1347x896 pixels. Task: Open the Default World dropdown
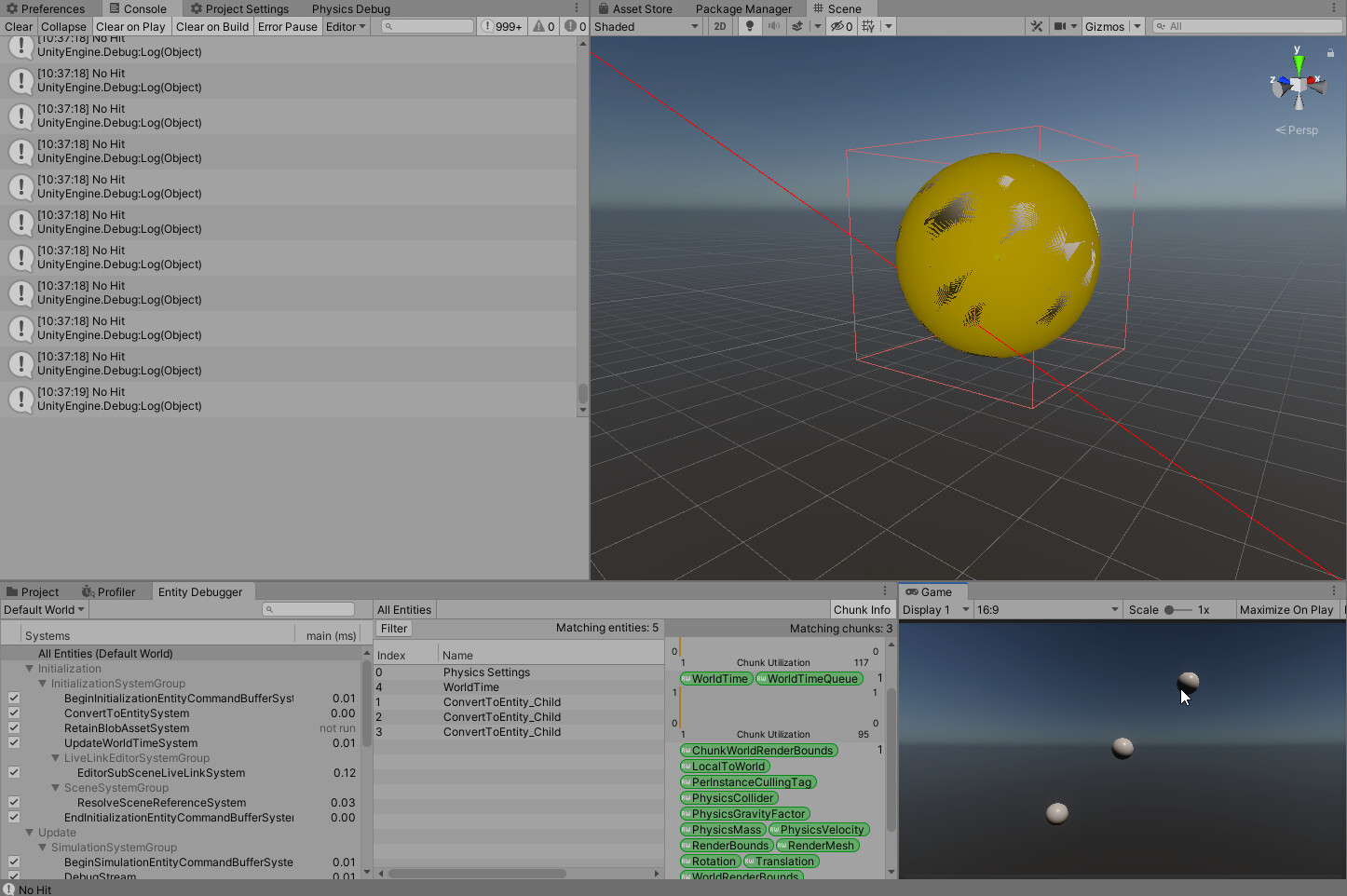point(44,609)
